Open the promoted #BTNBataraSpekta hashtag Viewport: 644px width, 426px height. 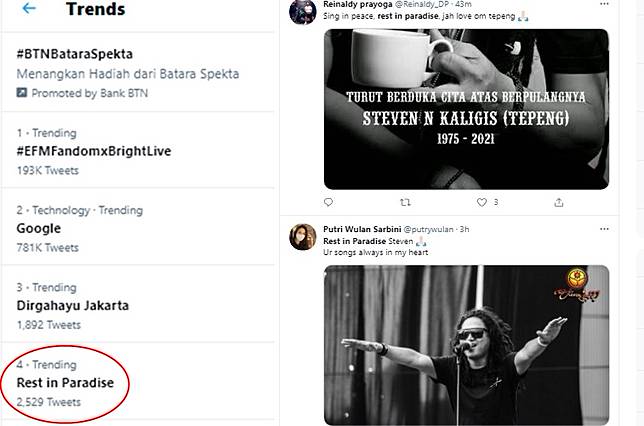pyautogui.click(x=75, y=54)
